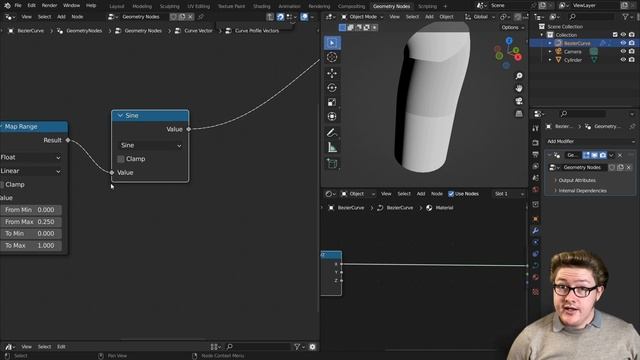Open the Sine function dropdown in node

(x=151, y=145)
